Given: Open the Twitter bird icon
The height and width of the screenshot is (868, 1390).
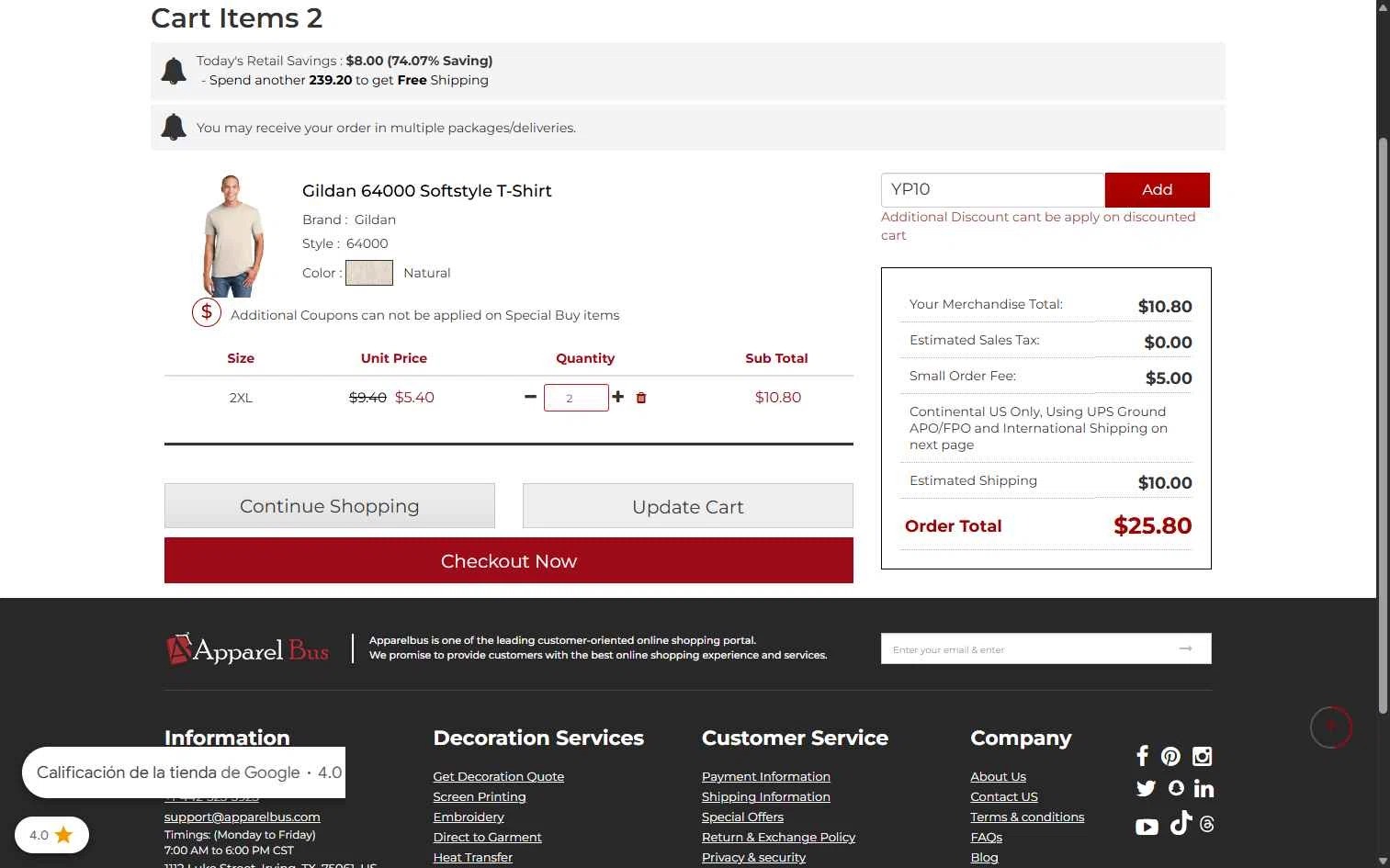Looking at the screenshot, I should click(x=1146, y=788).
